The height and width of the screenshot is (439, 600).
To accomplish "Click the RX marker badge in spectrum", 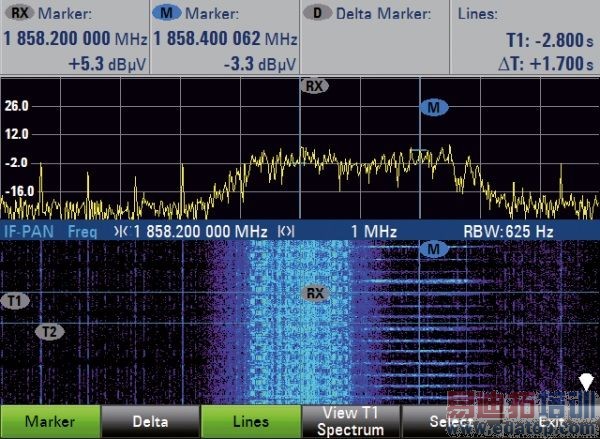I will pos(314,86).
